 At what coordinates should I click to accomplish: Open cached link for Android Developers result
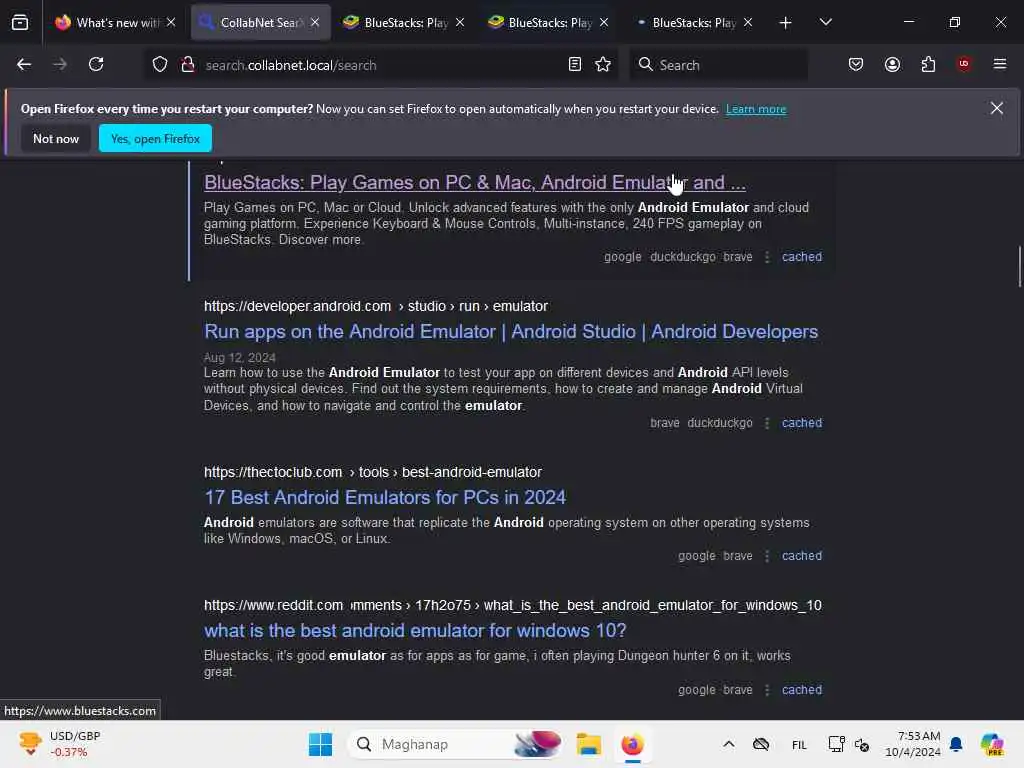tap(801, 423)
